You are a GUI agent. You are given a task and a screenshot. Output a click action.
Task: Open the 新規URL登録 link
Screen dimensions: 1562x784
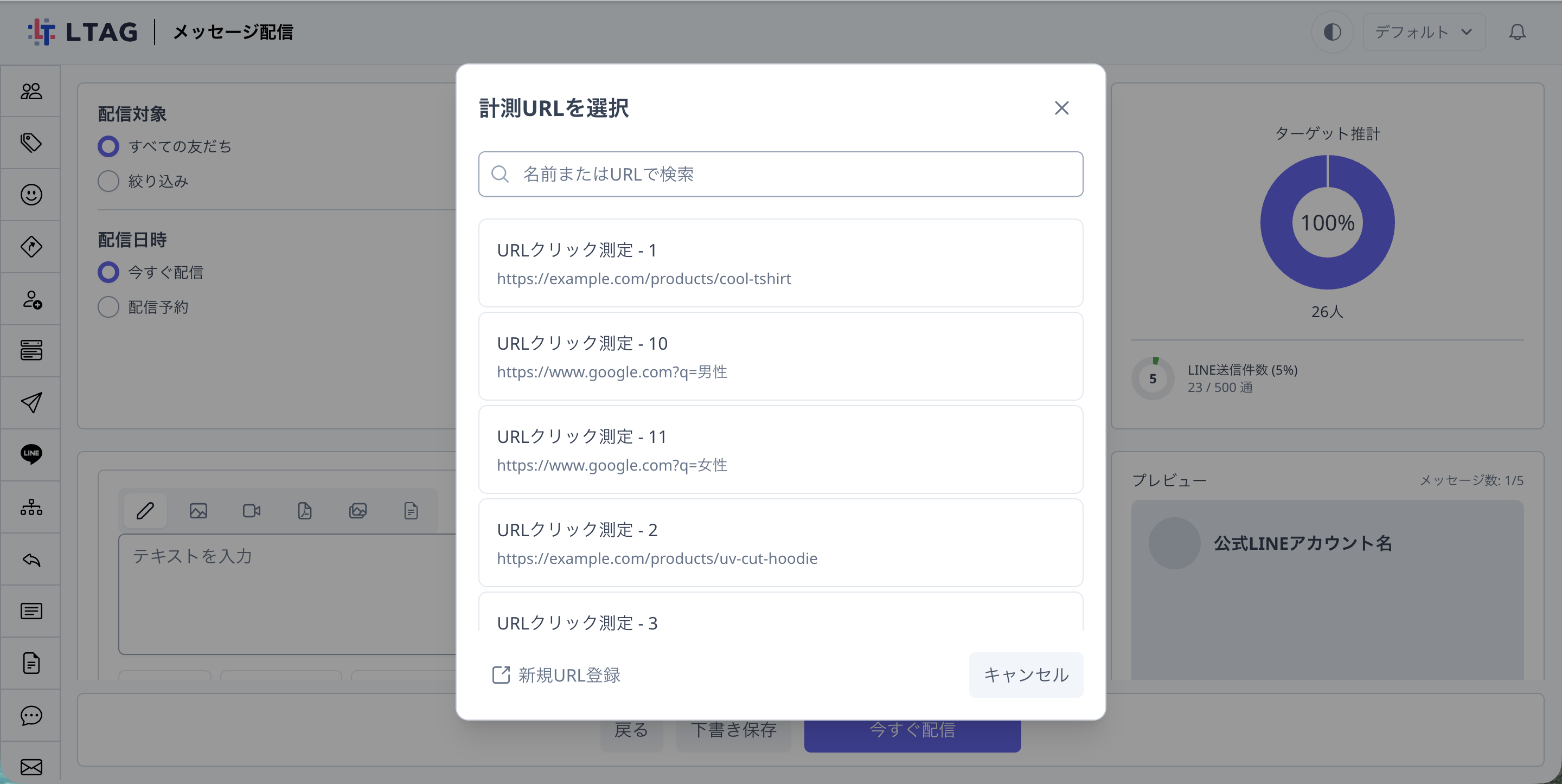pyautogui.click(x=556, y=675)
